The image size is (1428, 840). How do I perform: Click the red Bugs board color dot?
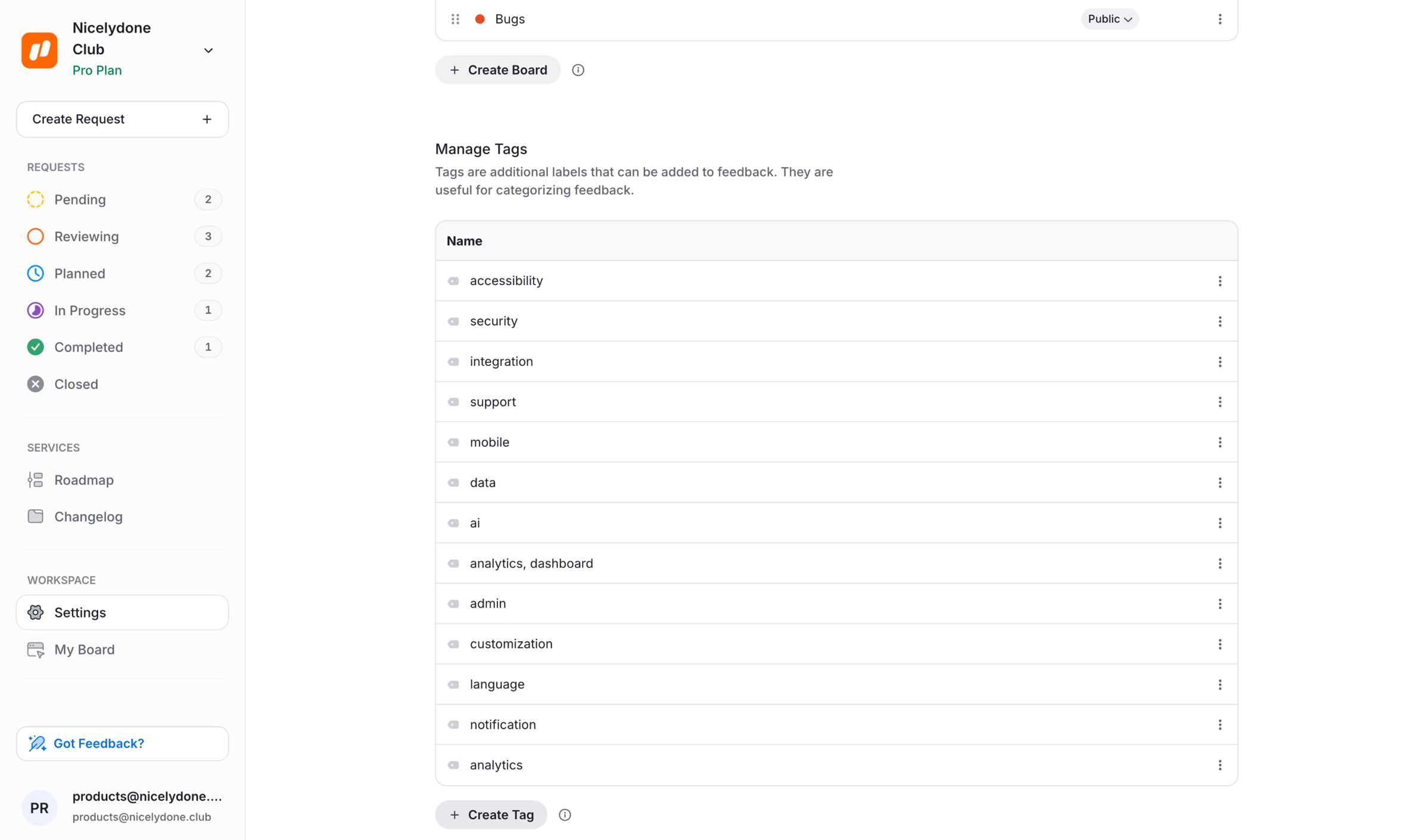click(480, 19)
